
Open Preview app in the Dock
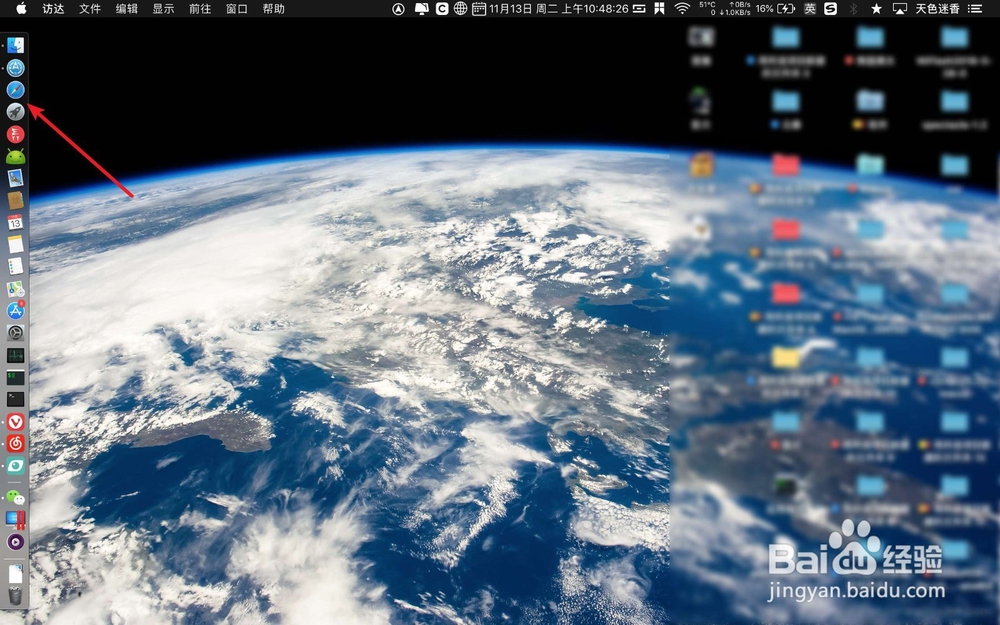pos(15,179)
